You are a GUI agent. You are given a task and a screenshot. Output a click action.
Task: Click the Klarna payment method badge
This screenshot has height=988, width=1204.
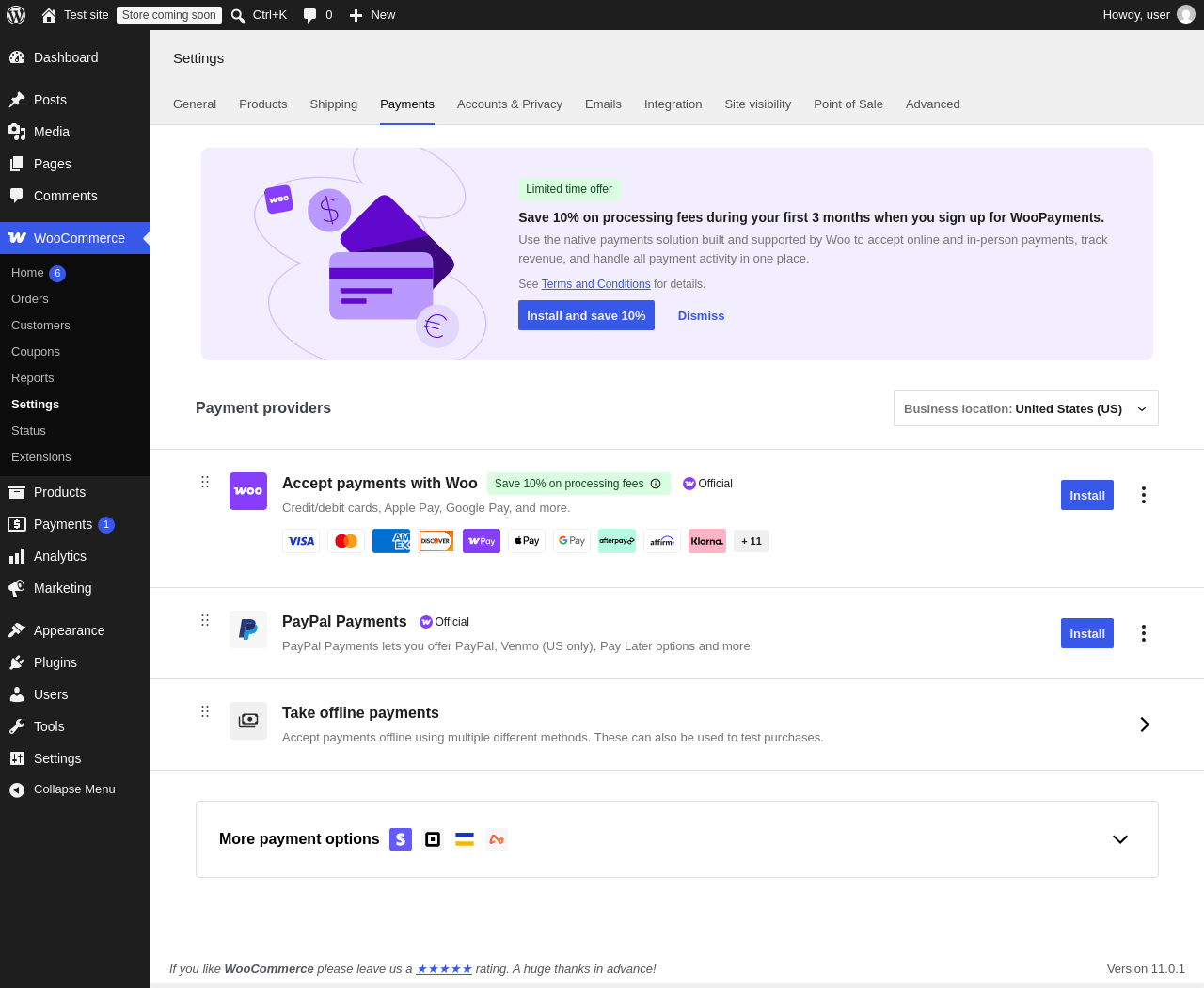click(707, 541)
